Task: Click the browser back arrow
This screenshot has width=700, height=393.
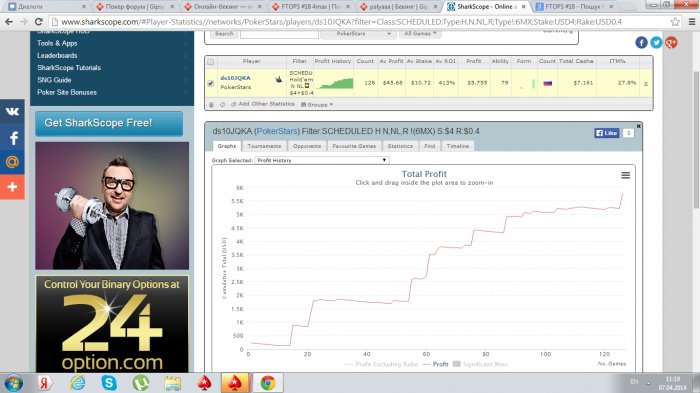Action: click(x=9, y=21)
